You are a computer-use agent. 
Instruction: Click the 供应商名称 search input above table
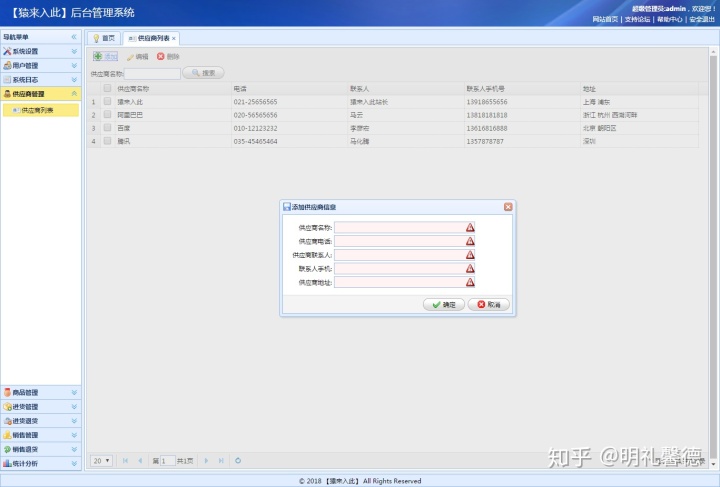pyautogui.click(x=152, y=73)
